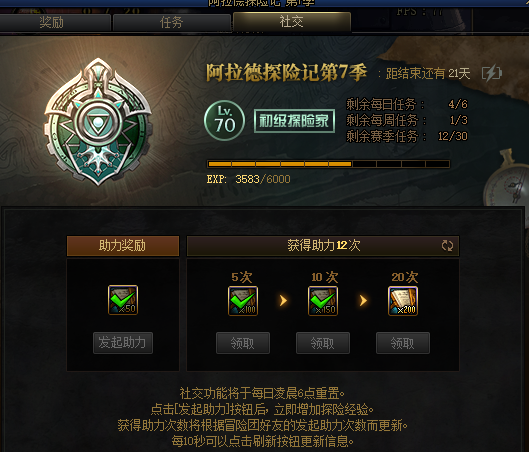Click the orange EXP progress bar
Screen dimensions: 529x452
pyautogui.click(x=328, y=164)
